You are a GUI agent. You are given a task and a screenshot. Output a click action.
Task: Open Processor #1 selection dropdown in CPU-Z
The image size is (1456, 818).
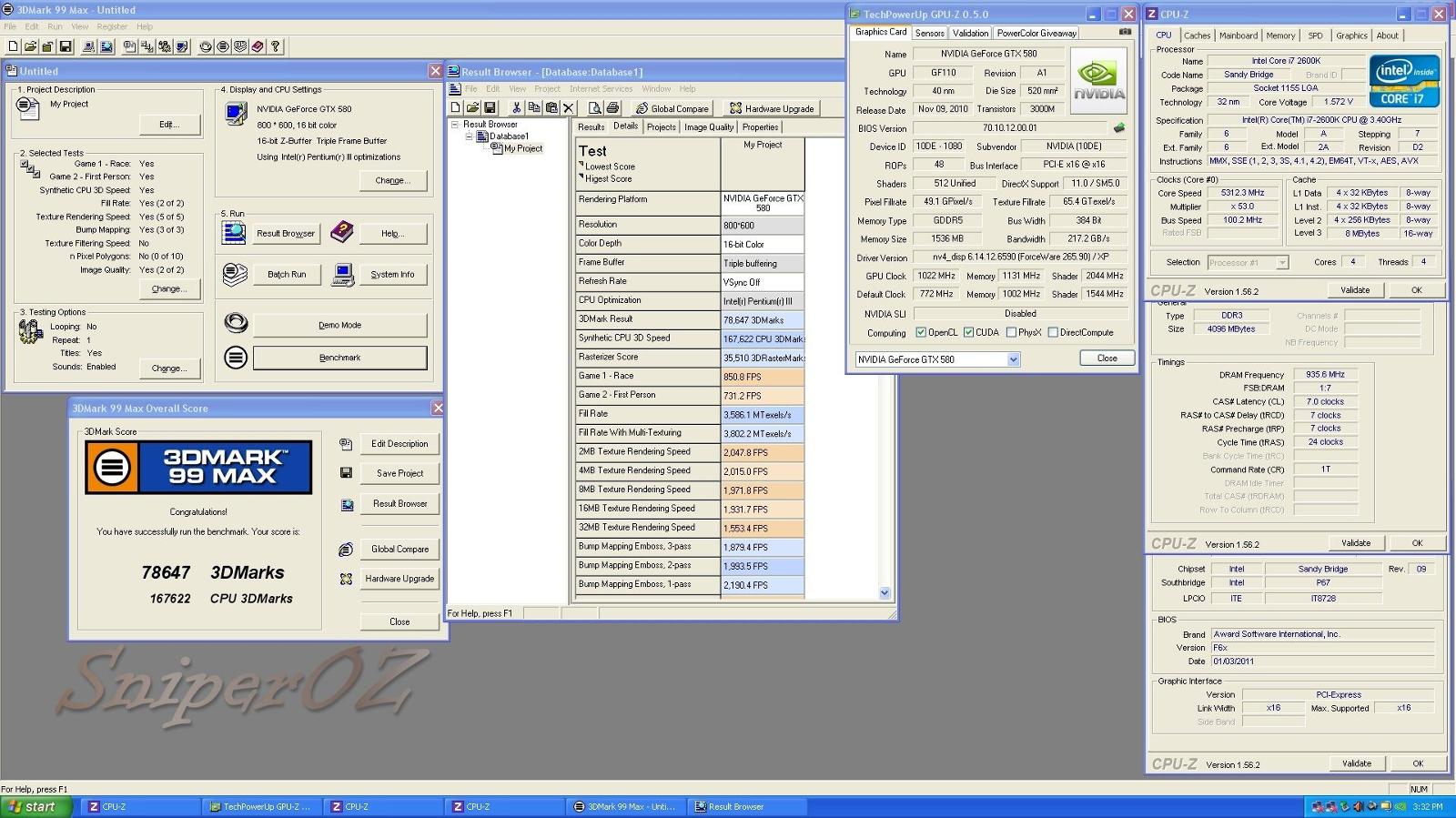[1281, 262]
